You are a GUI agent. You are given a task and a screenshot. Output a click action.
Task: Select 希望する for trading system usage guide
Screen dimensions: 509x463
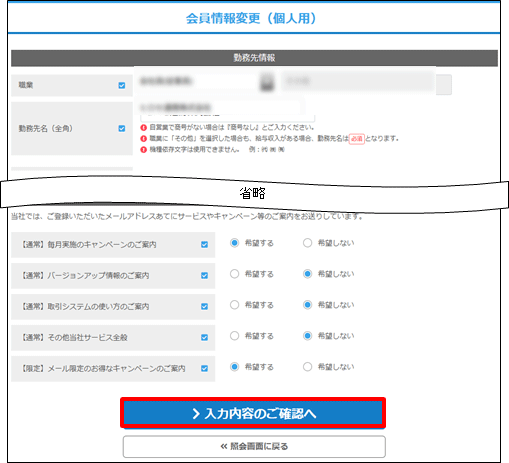pos(234,305)
